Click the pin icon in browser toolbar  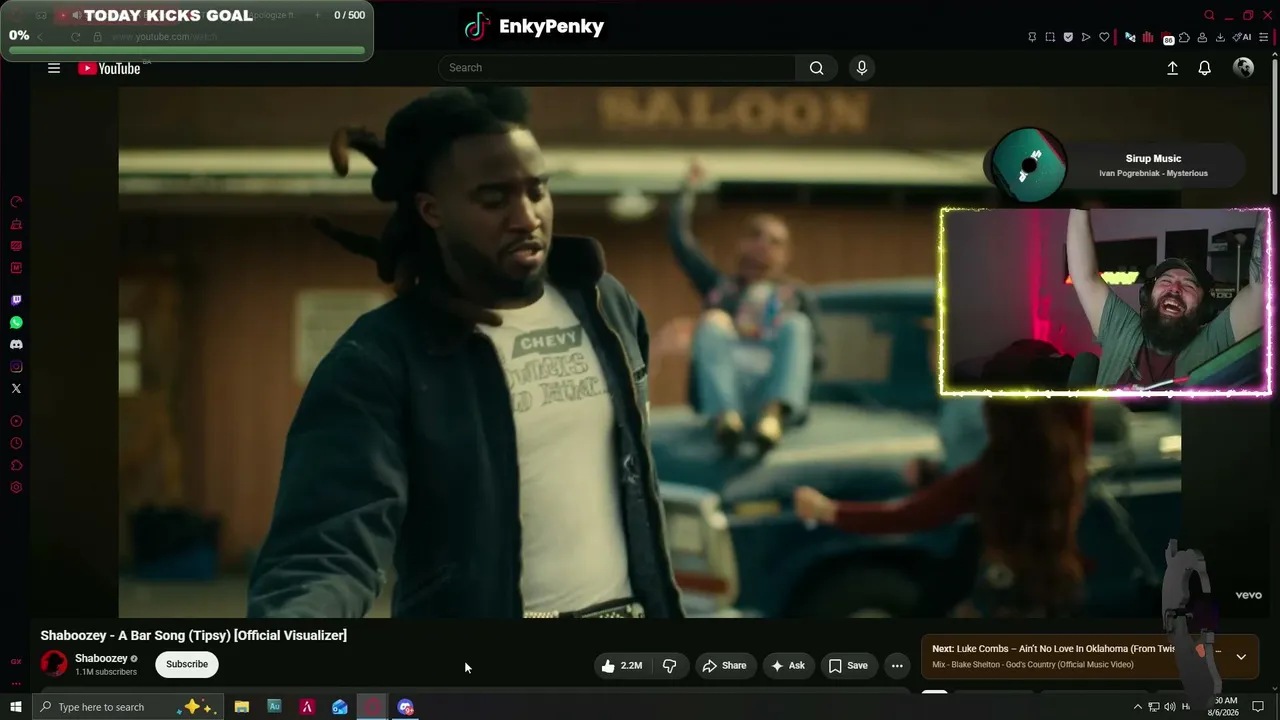[1032, 37]
